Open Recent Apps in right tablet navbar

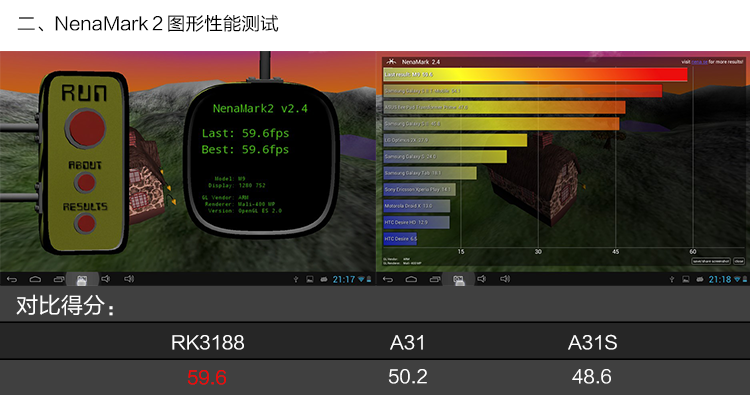tap(434, 279)
